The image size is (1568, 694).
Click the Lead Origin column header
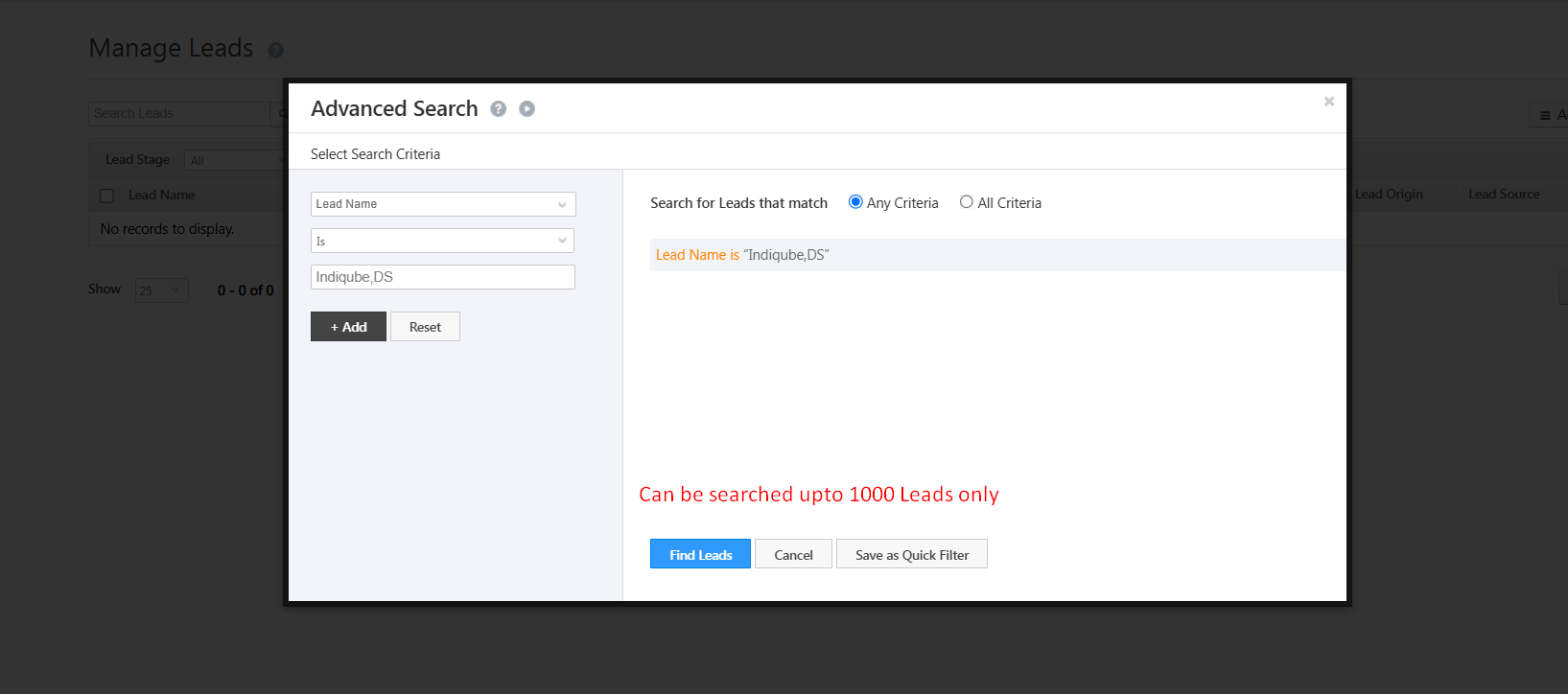point(1389,194)
